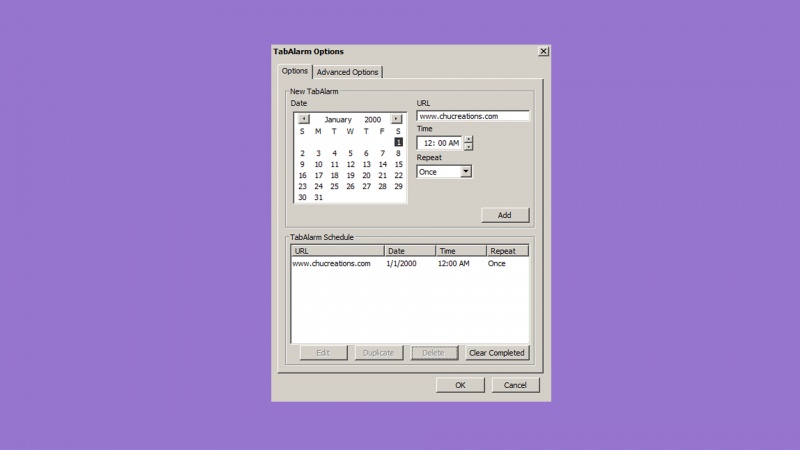Click the Delete button
This screenshot has height=450, width=800.
434,353
